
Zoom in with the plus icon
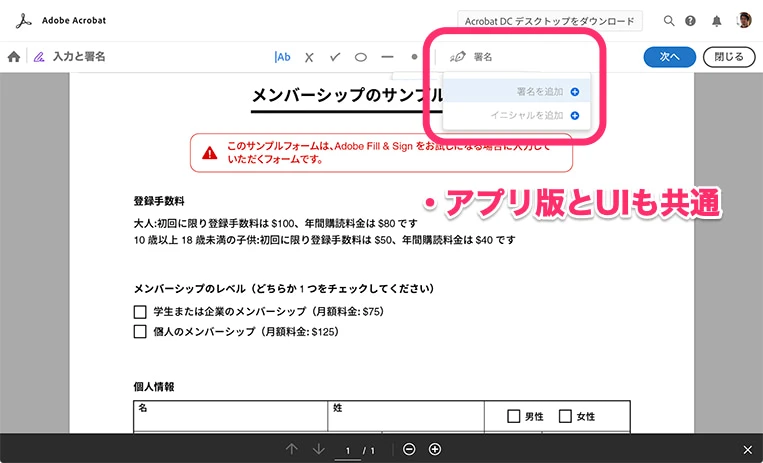click(435, 449)
